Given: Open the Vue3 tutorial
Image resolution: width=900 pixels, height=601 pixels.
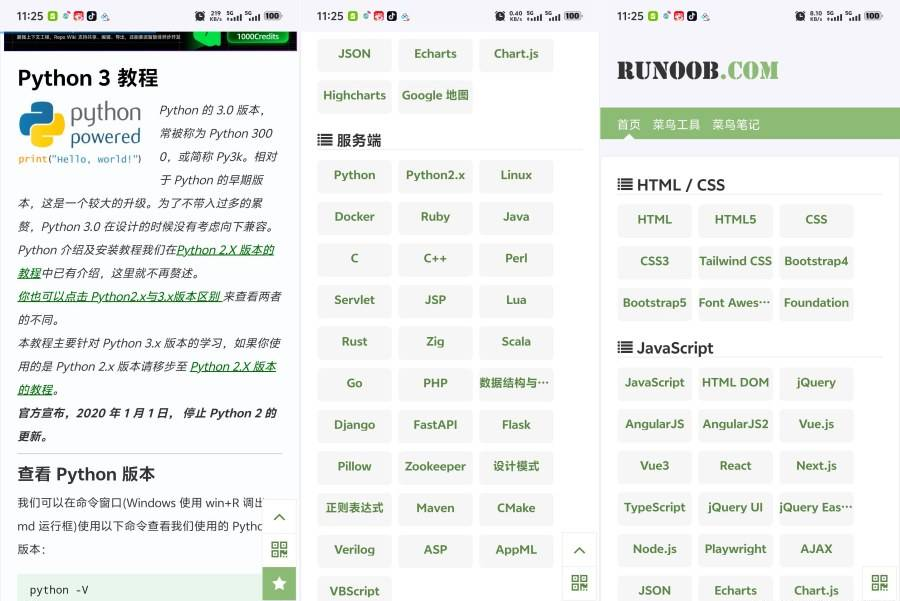Looking at the screenshot, I should 654,466.
